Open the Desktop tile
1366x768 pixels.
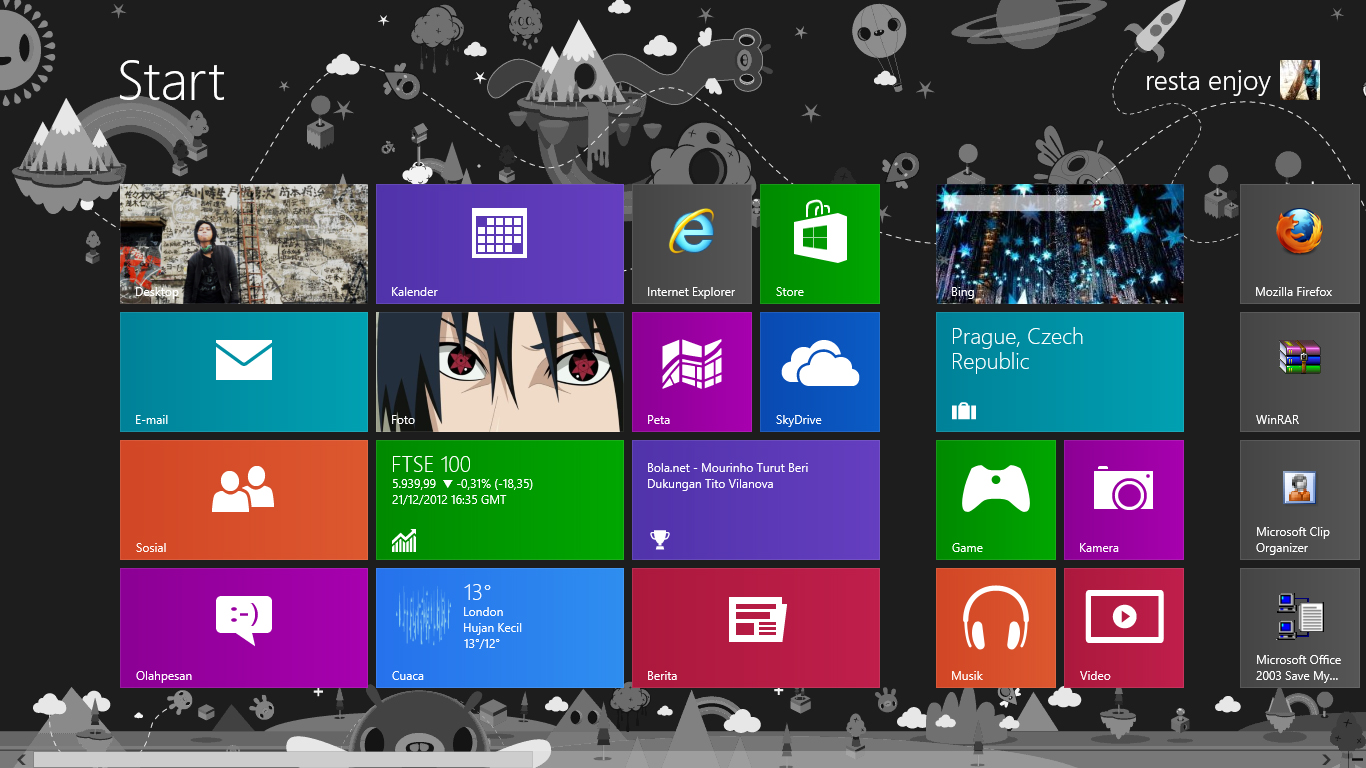coord(244,244)
